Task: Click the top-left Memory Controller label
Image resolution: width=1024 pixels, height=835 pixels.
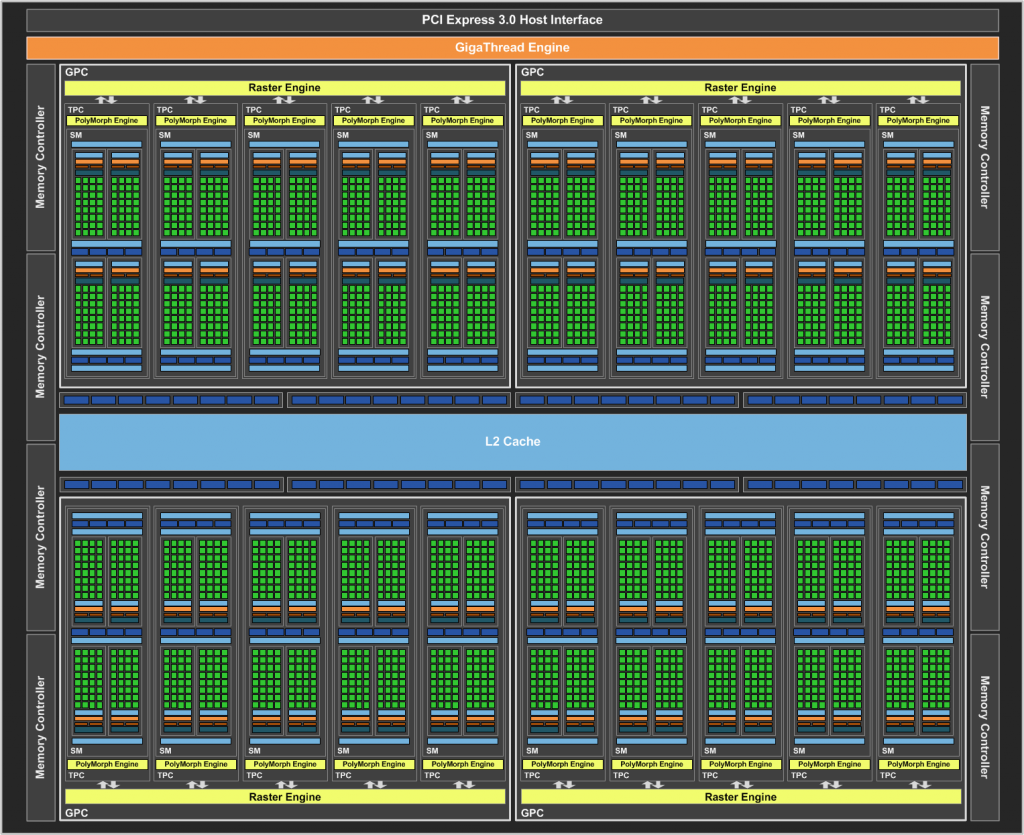Action: point(41,155)
